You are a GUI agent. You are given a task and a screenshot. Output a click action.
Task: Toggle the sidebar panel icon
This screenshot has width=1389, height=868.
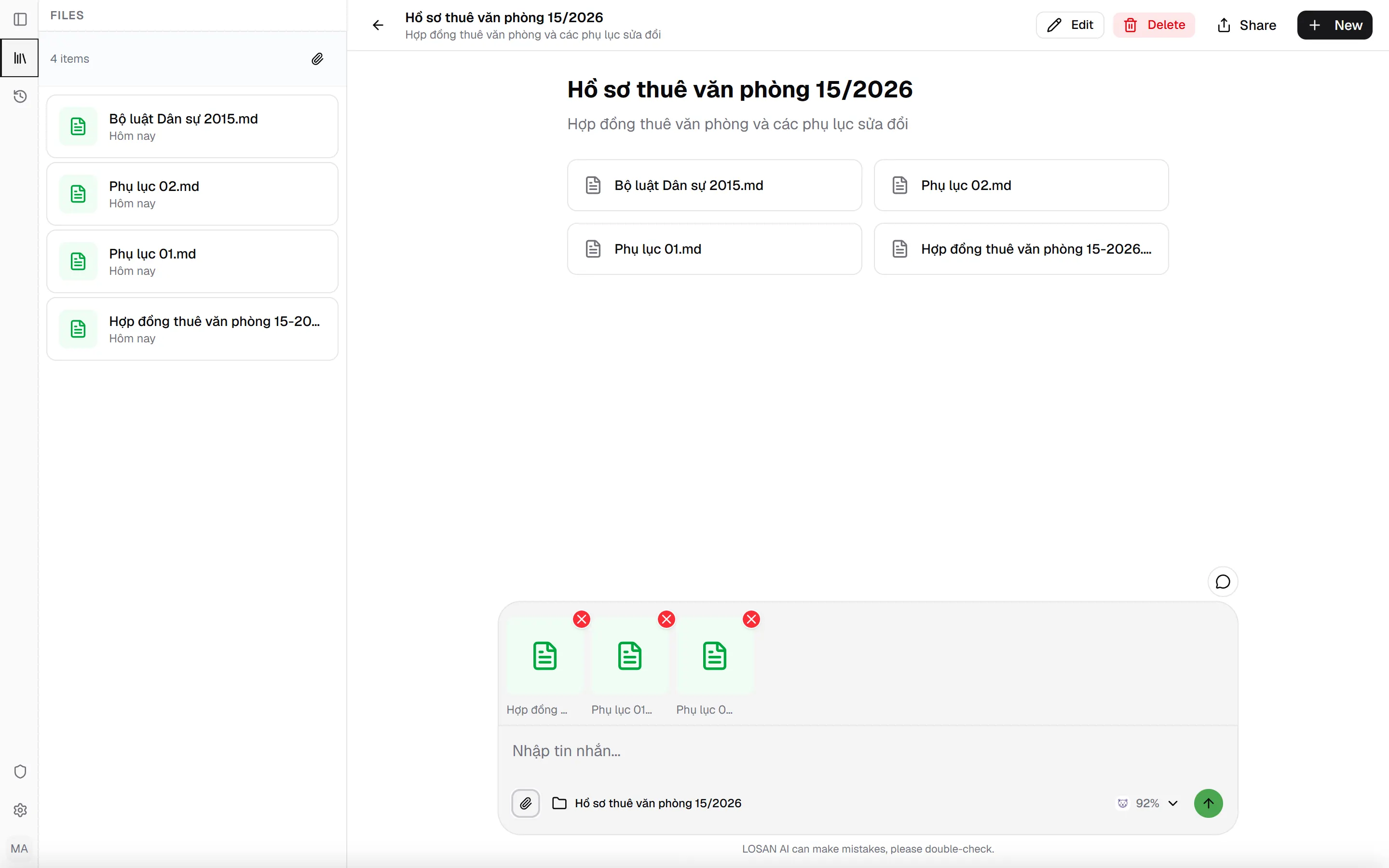[20, 19]
